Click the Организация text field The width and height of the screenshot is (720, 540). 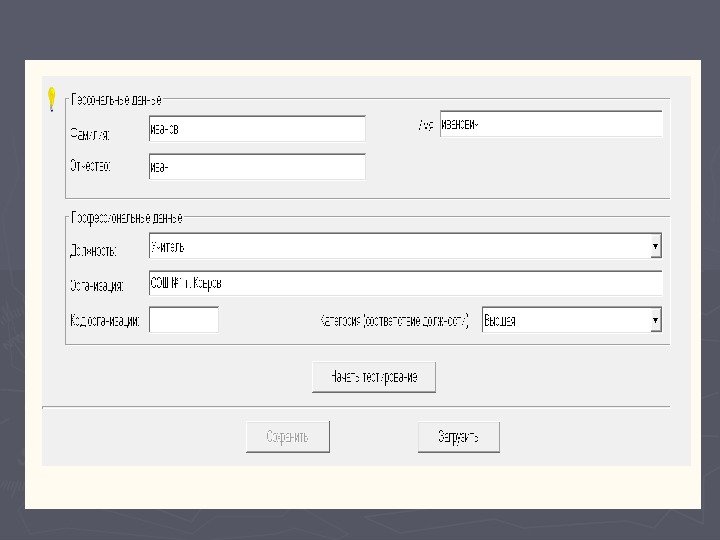click(x=404, y=284)
